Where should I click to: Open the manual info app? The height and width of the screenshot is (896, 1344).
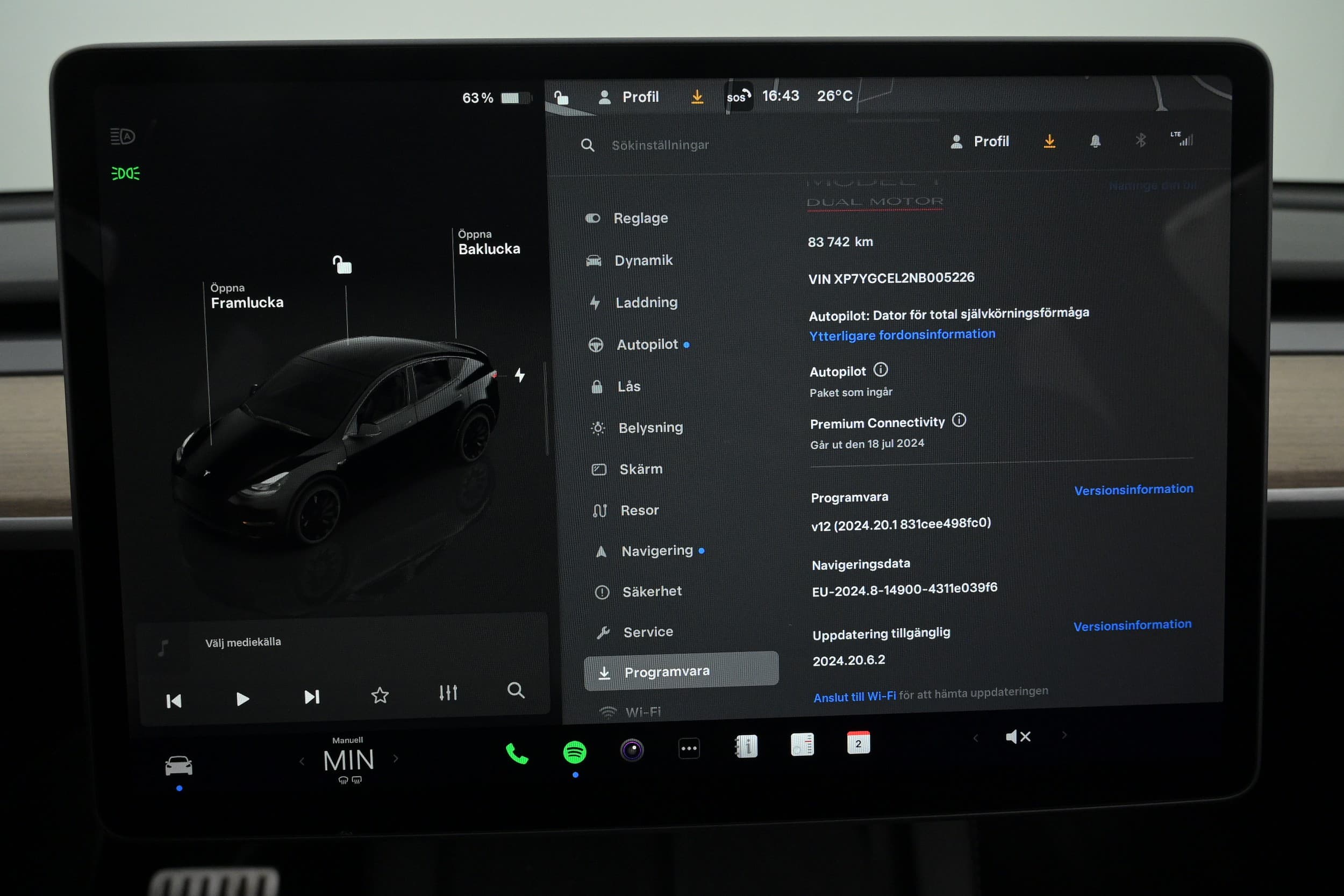coord(746,746)
